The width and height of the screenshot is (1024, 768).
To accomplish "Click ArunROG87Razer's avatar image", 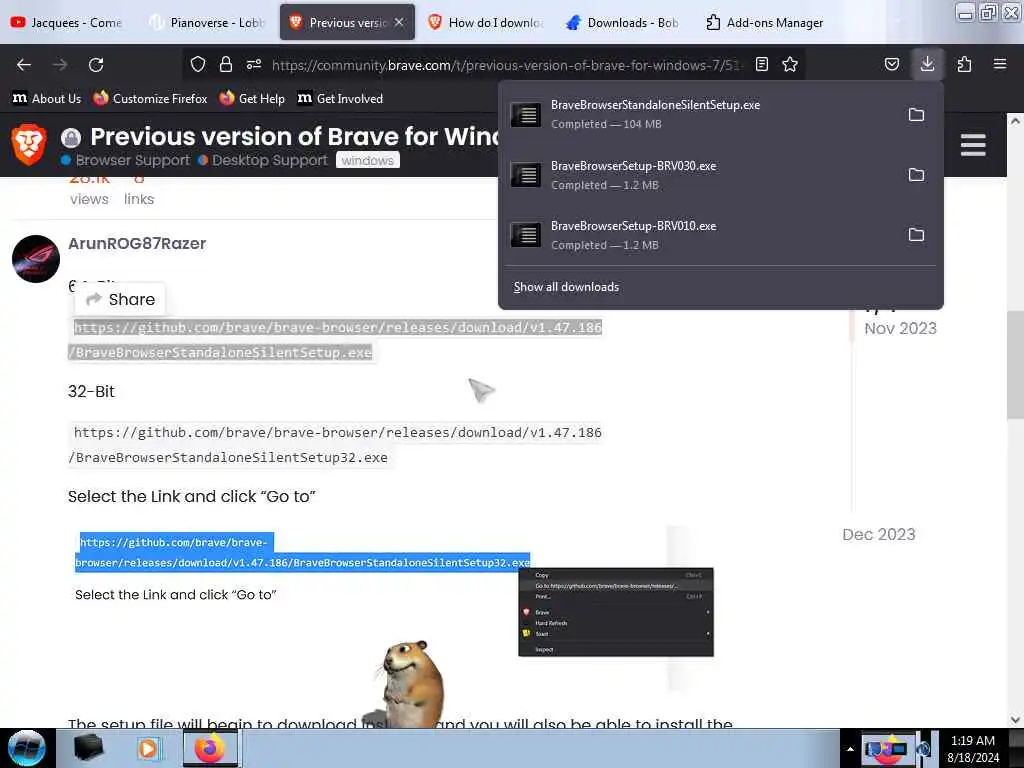I will coord(36,259).
